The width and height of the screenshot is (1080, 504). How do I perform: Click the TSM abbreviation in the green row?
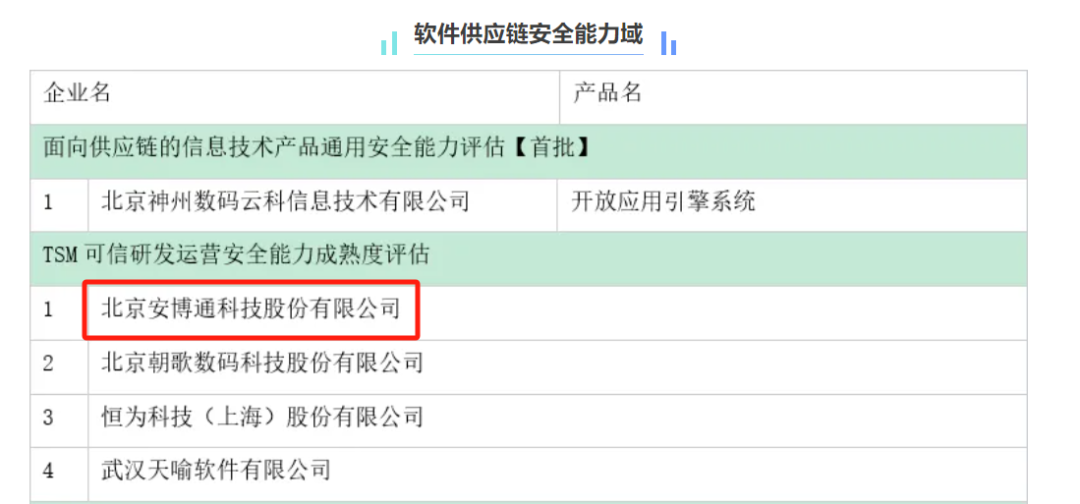(59, 256)
